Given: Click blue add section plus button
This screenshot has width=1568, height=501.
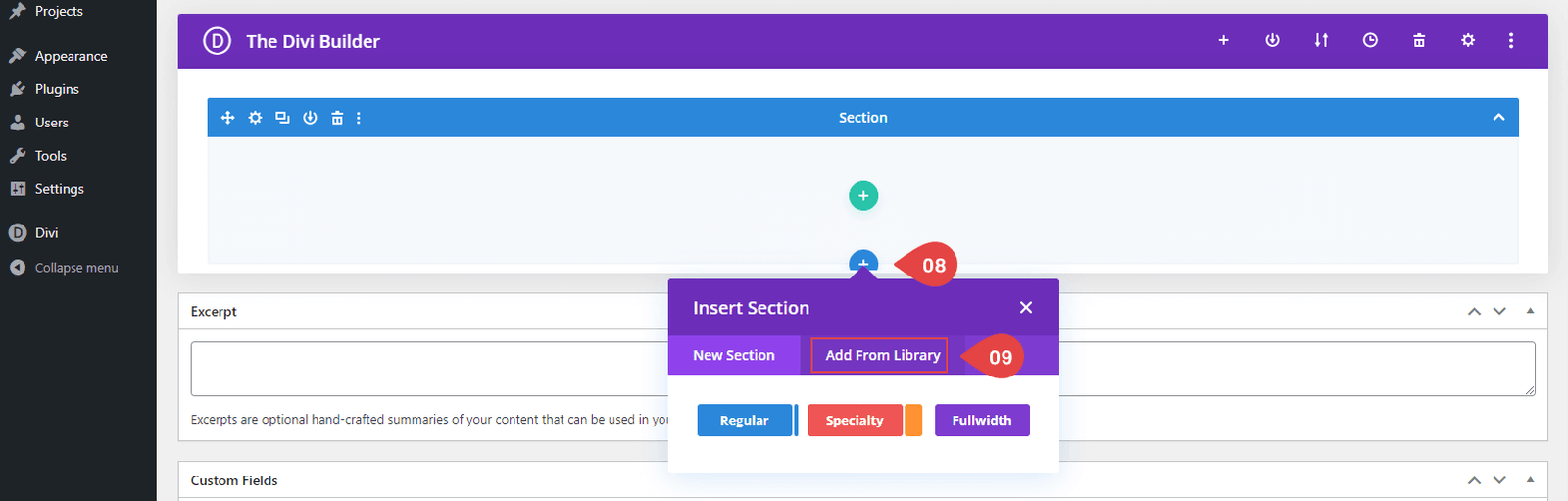Looking at the screenshot, I should point(863,262).
